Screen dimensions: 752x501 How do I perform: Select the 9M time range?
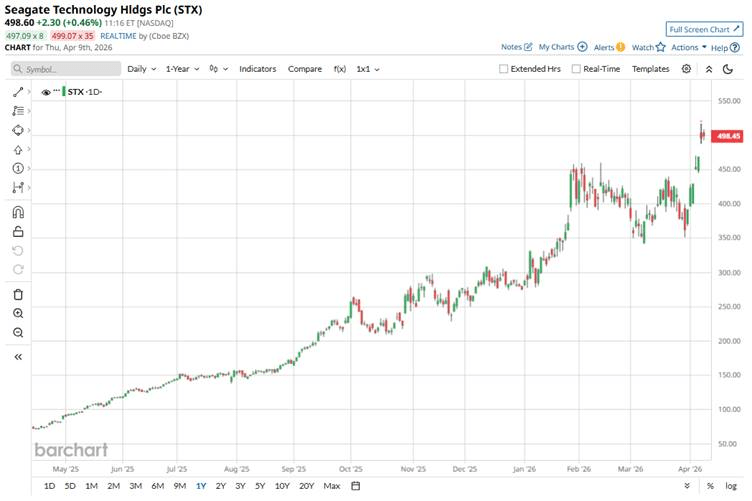click(x=179, y=486)
